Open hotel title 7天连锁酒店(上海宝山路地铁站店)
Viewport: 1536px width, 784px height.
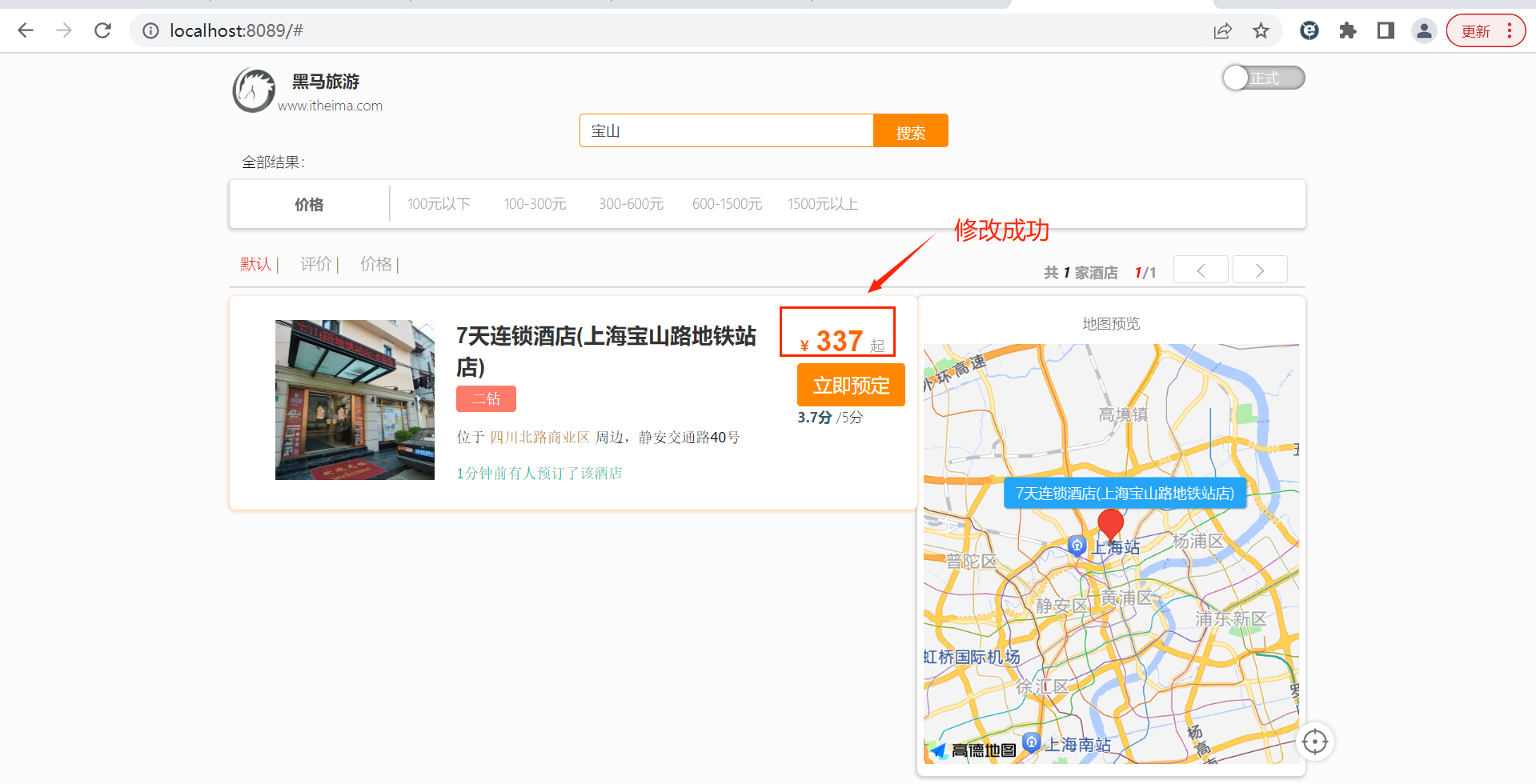606,351
